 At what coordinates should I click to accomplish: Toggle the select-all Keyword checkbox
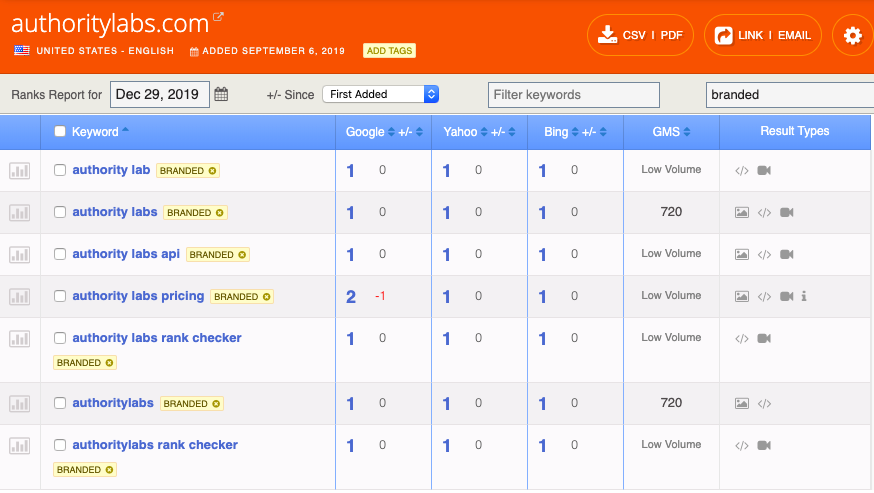click(x=60, y=132)
